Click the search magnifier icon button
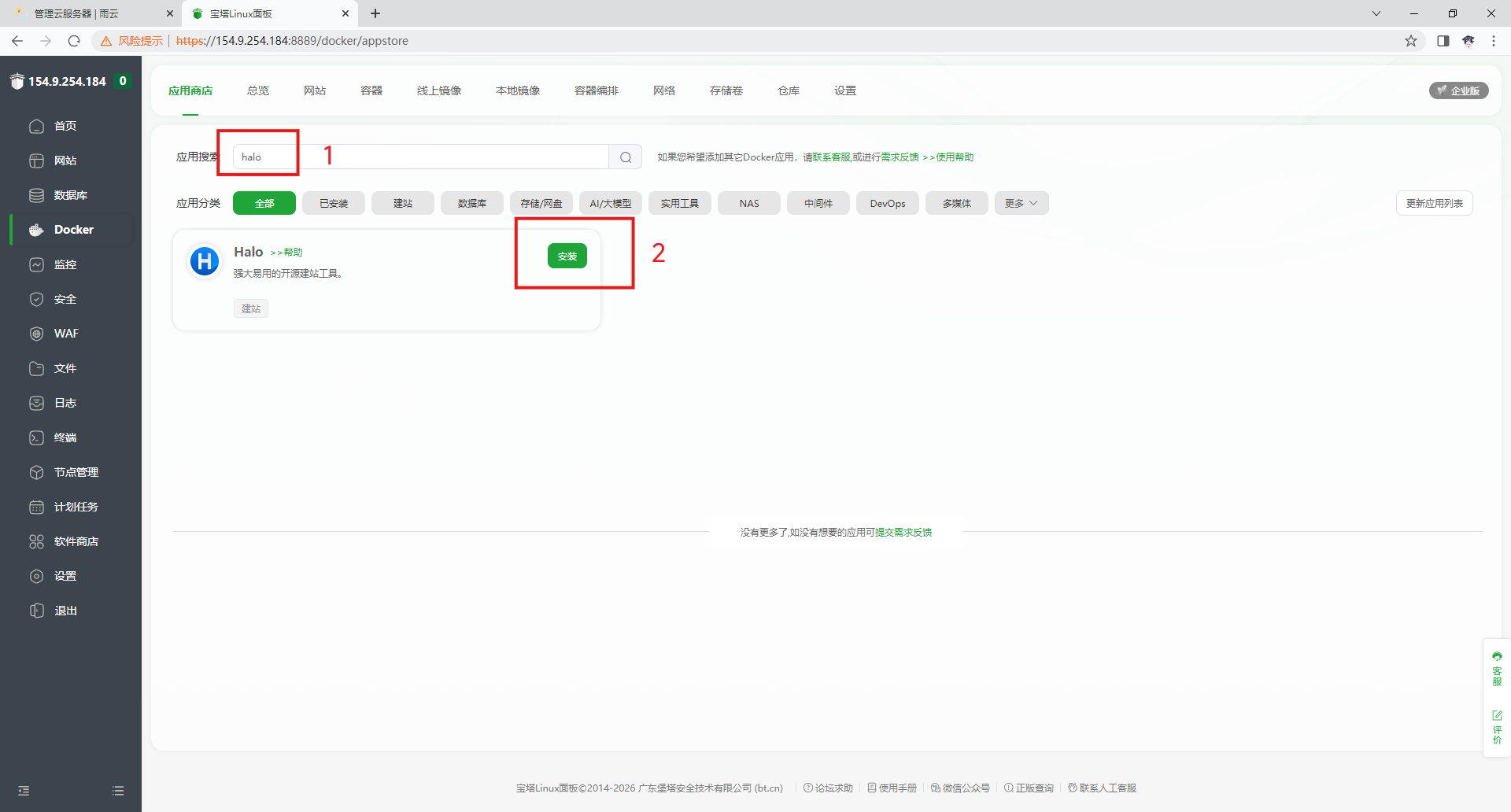The height and width of the screenshot is (812, 1511). coord(626,157)
